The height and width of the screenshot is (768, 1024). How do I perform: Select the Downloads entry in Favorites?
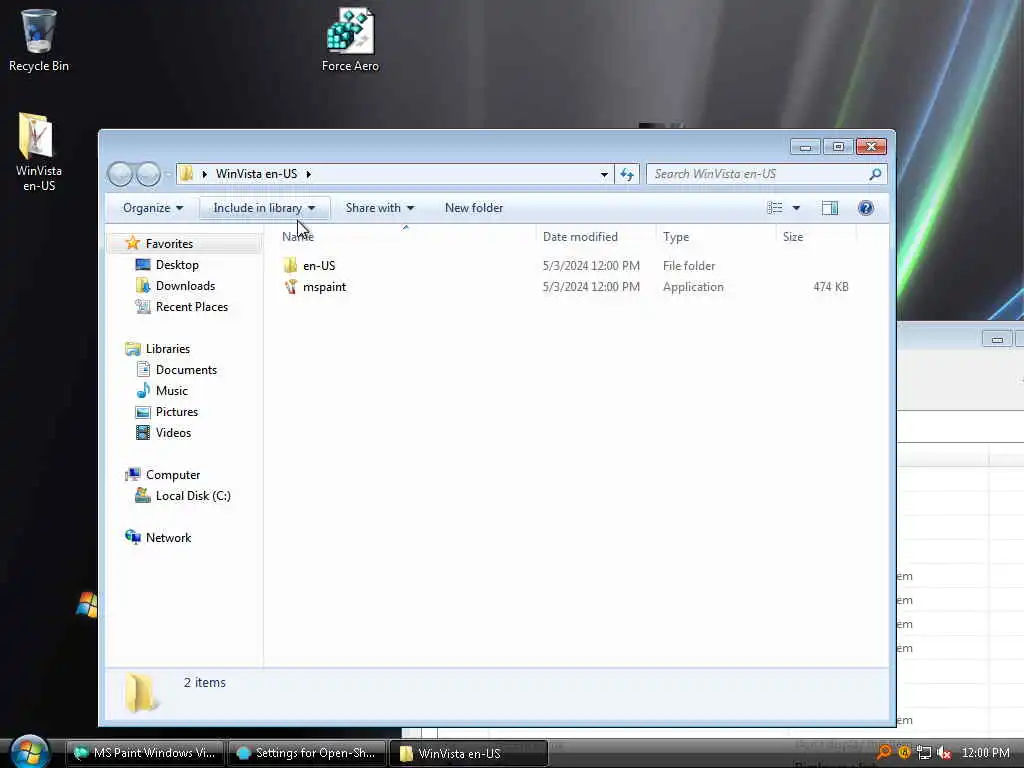coord(185,285)
